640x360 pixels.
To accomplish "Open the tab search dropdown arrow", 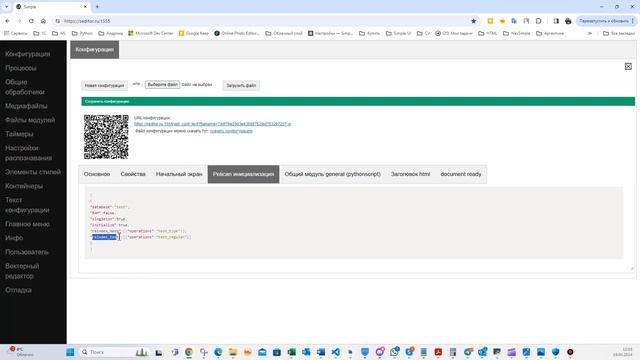I will click(6, 7).
